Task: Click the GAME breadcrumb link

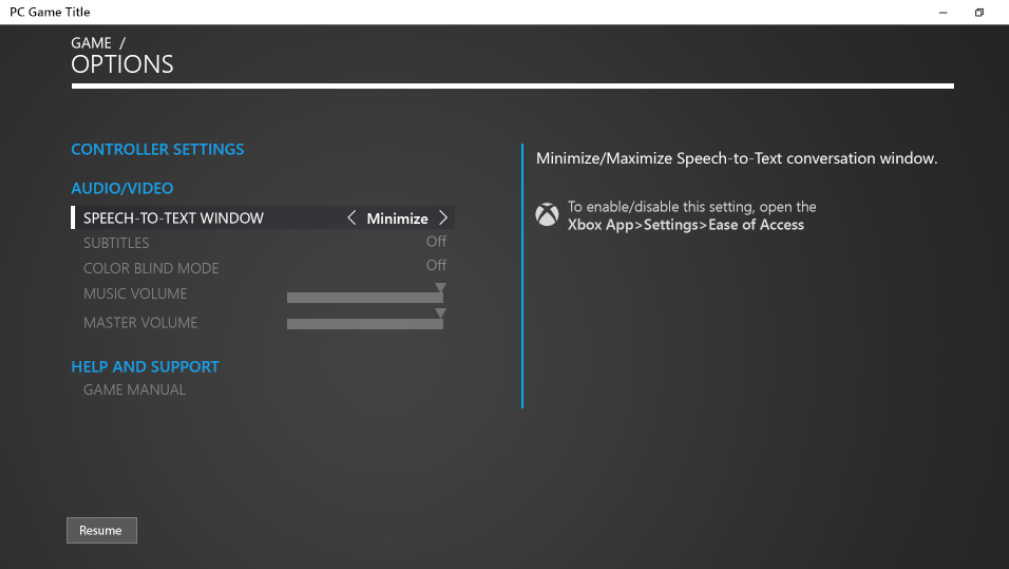Action: click(x=91, y=43)
